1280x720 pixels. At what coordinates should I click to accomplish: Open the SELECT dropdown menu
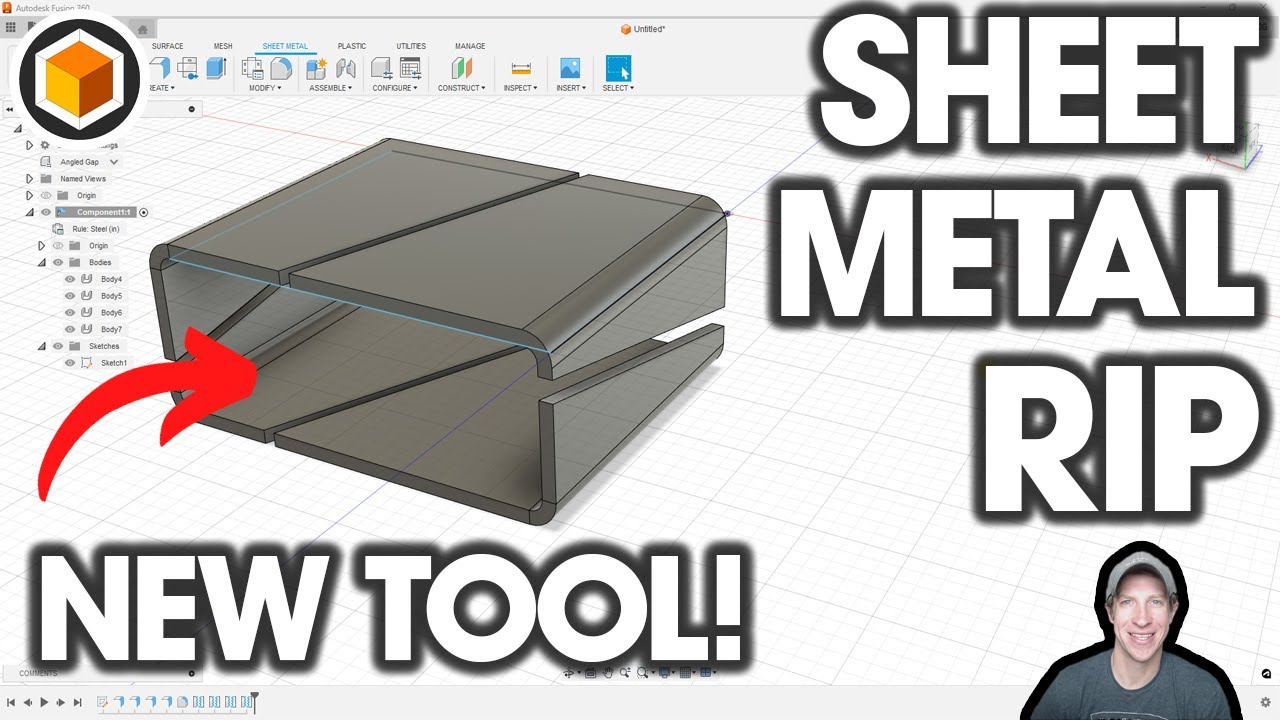click(x=617, y=88)
